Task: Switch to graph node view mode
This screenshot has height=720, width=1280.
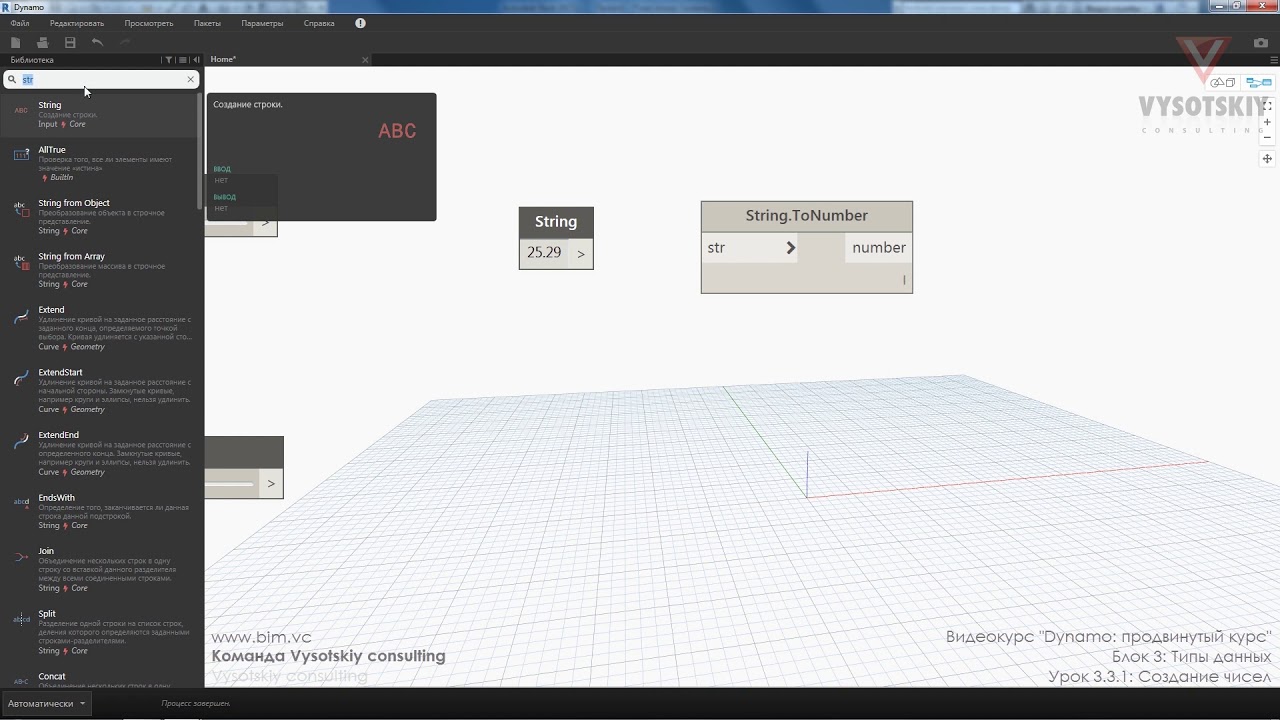Action: 1258,83
